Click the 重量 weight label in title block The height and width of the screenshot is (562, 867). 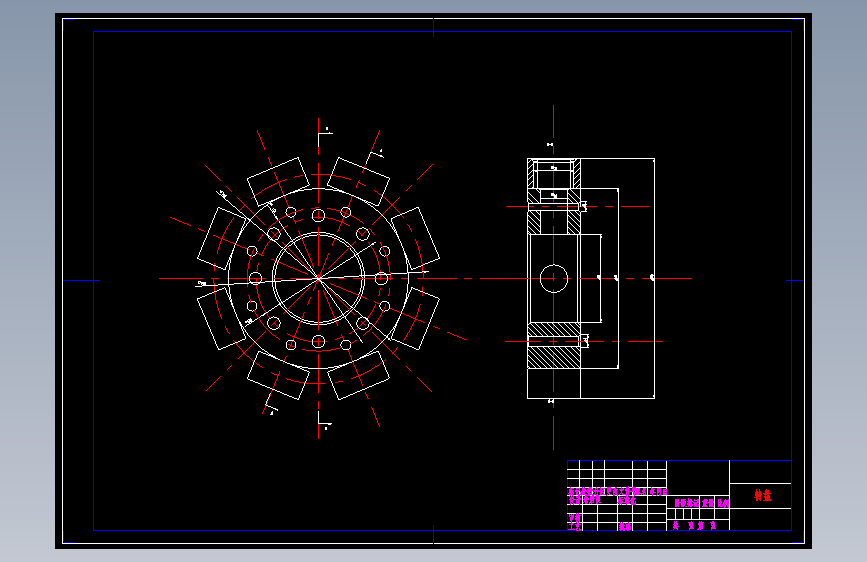708,503
